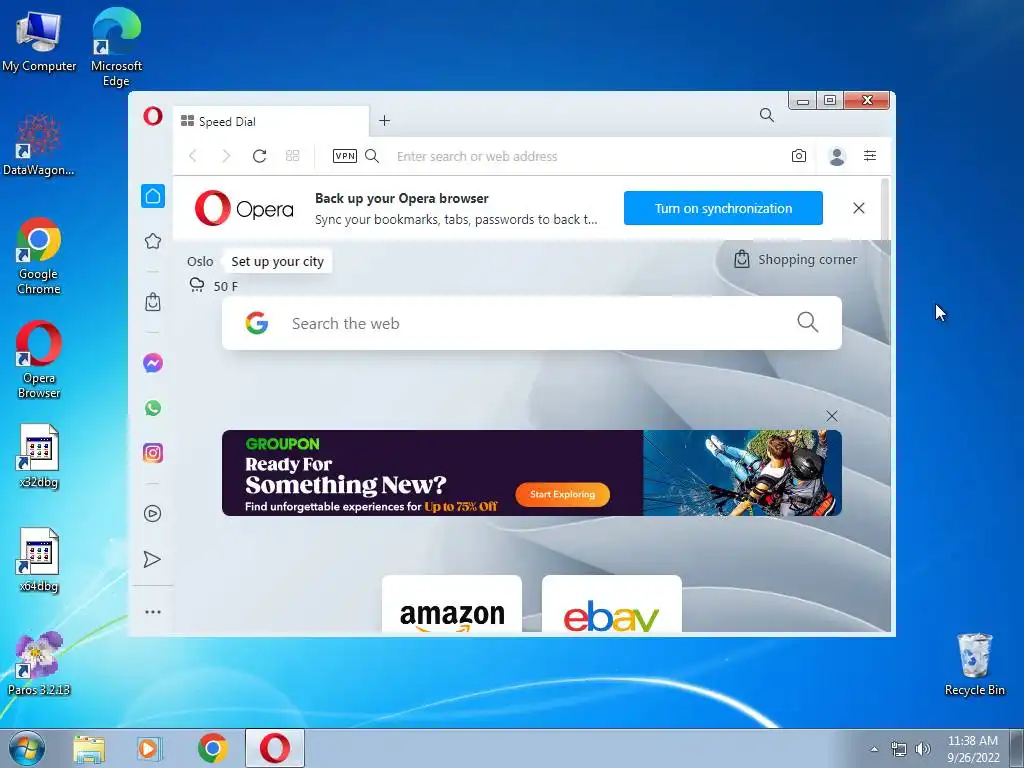Select x64dbg desktop shortcut
Image resolution: width=1024 pixels, height=768 pixels.
(39, 560)
